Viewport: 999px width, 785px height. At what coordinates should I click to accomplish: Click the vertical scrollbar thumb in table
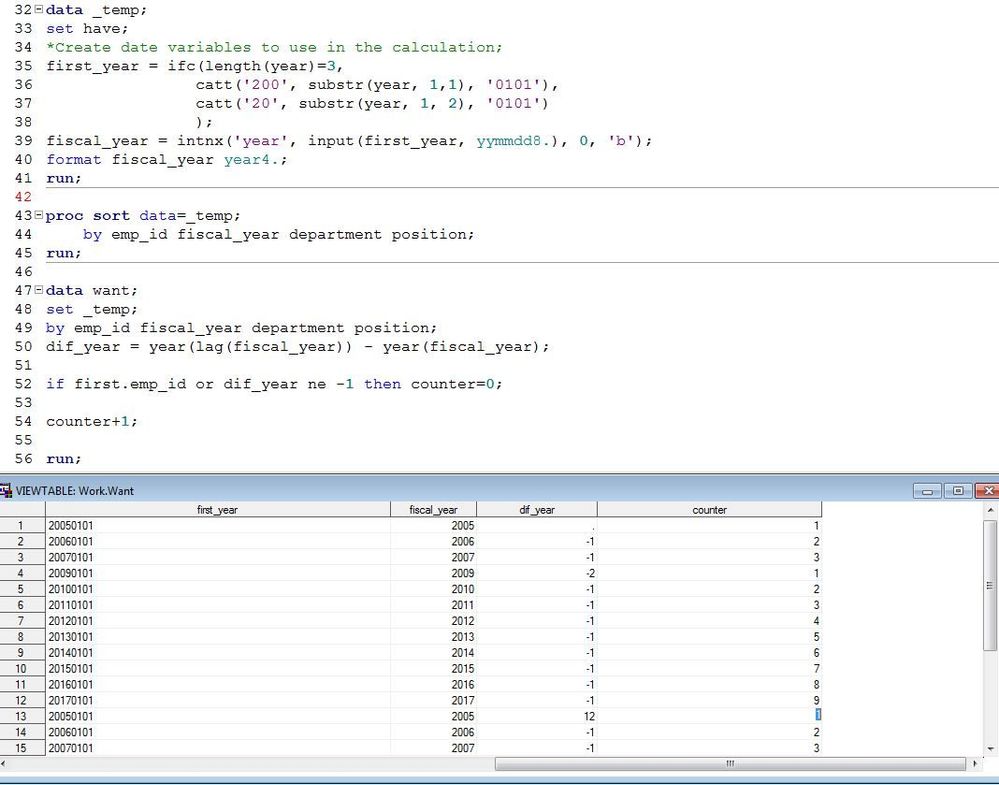[x=990, y=586]
